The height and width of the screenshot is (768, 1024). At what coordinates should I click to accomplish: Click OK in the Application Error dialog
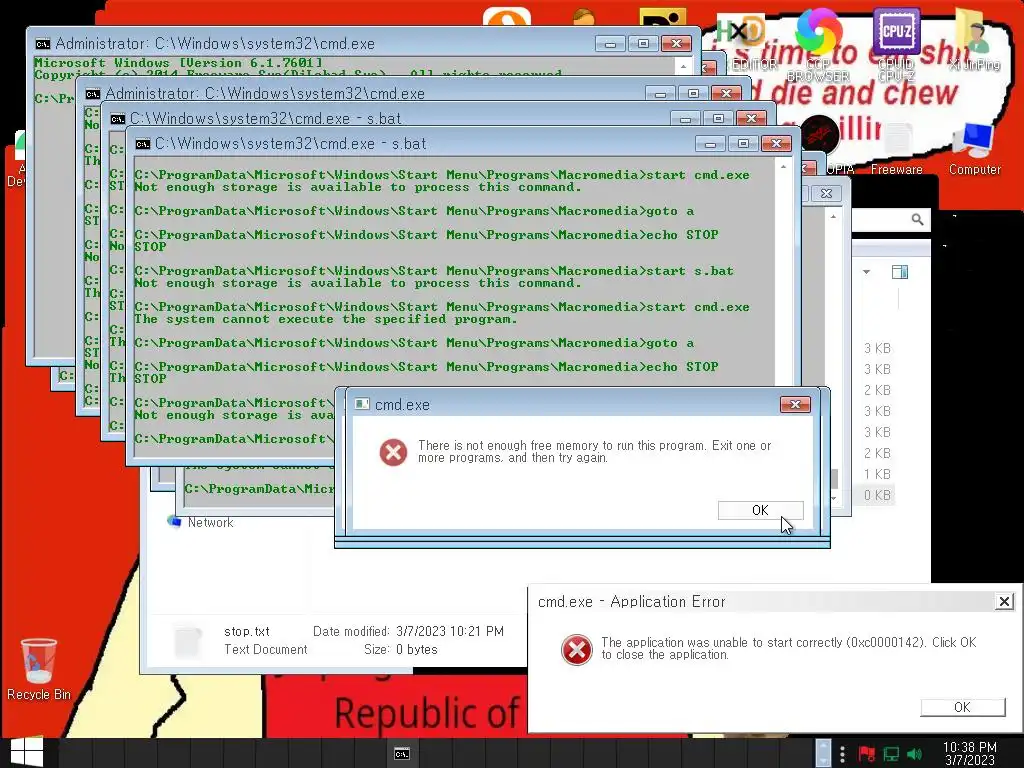pos(963,707)
